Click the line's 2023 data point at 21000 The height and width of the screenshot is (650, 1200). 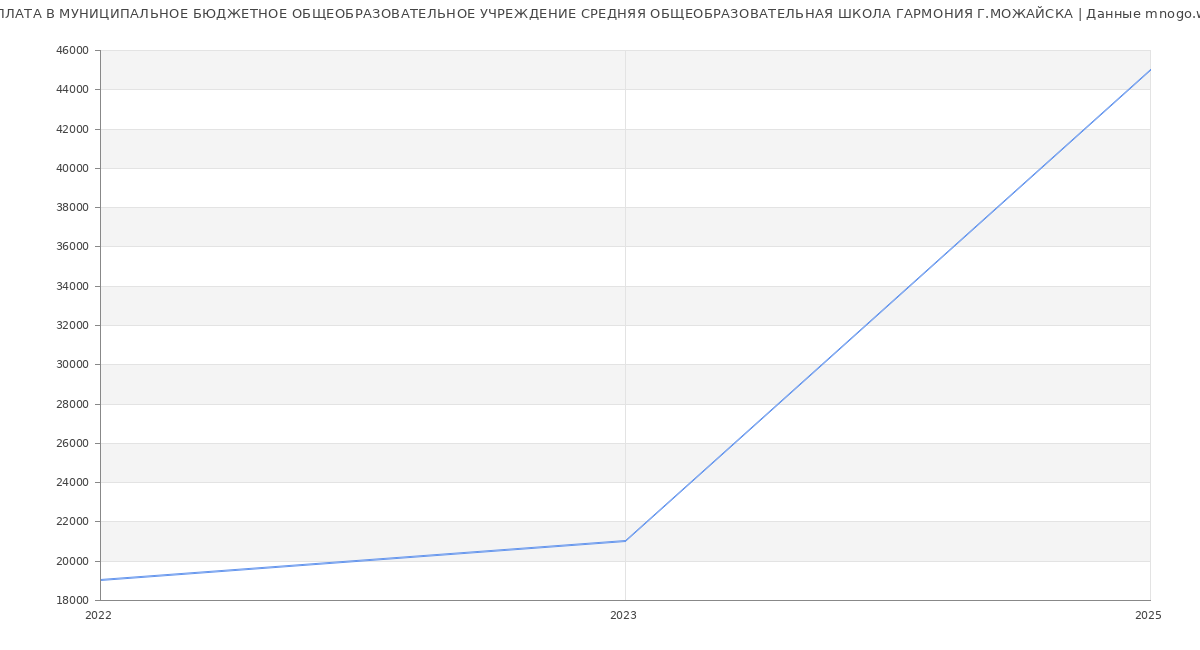tap(625, 541)
